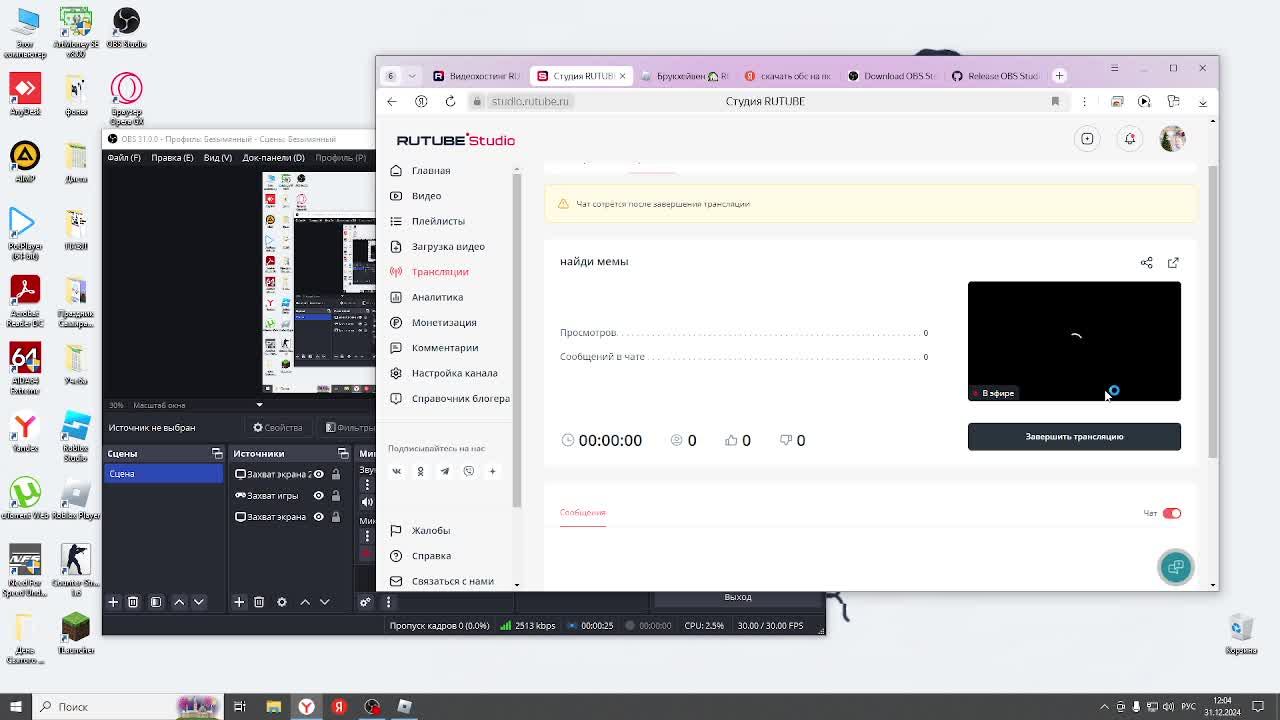Open the OBS Док-панели menu
Image resolution: width=1280 pixels, height=720 pixels.
(x=273, y=158)
